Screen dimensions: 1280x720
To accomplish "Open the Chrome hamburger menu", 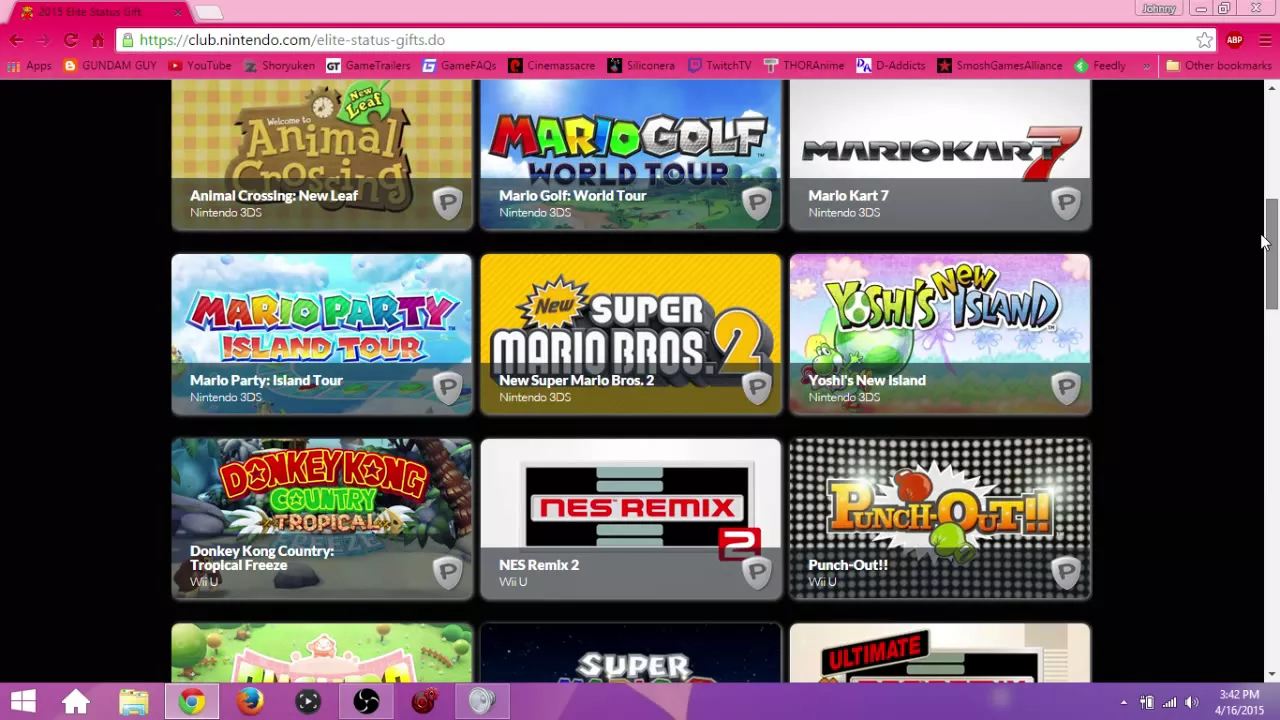I will (x=1265, y=40).
